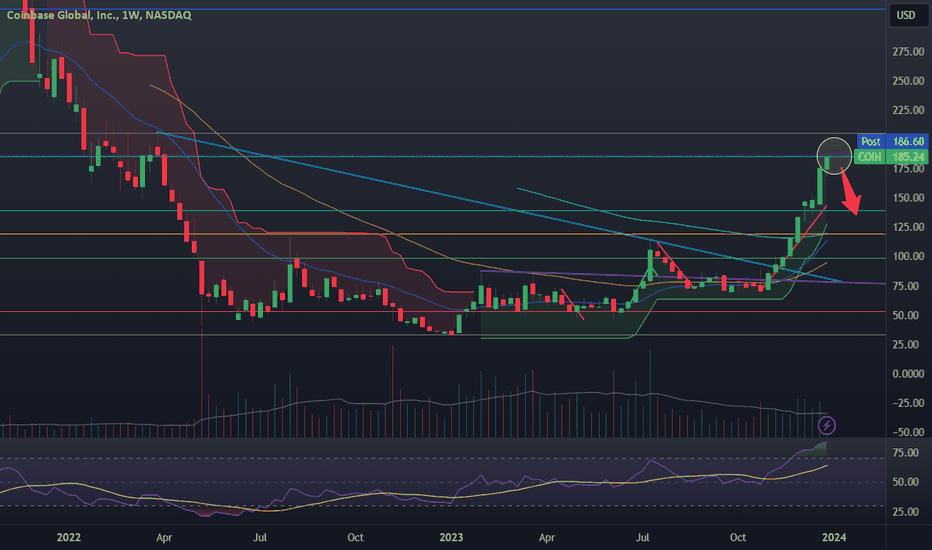This screenshot has width=932, height=550.
Task: Click the 2023 label on time axis
Action: (x=451, y=538)
